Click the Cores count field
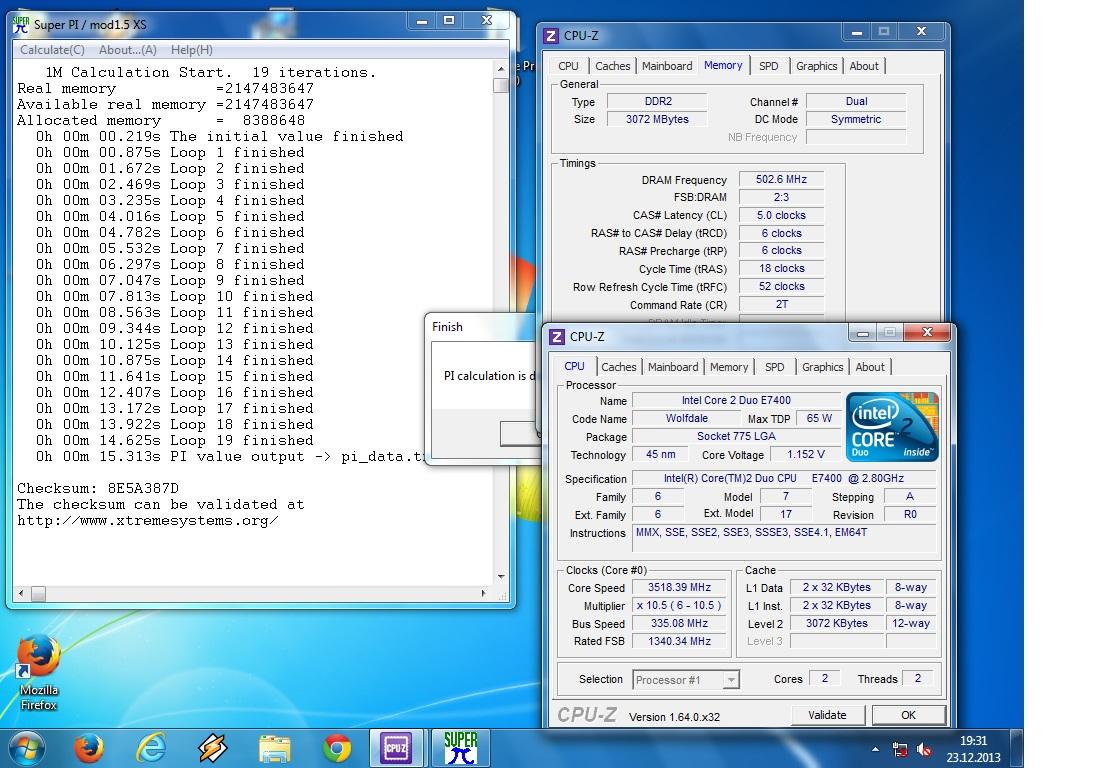This screenshot has height=768, width=1093. point(825,678)
